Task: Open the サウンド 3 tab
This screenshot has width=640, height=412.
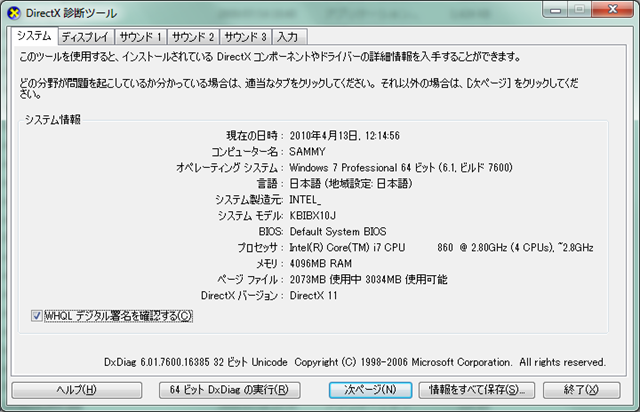Action: pos(246,37)
